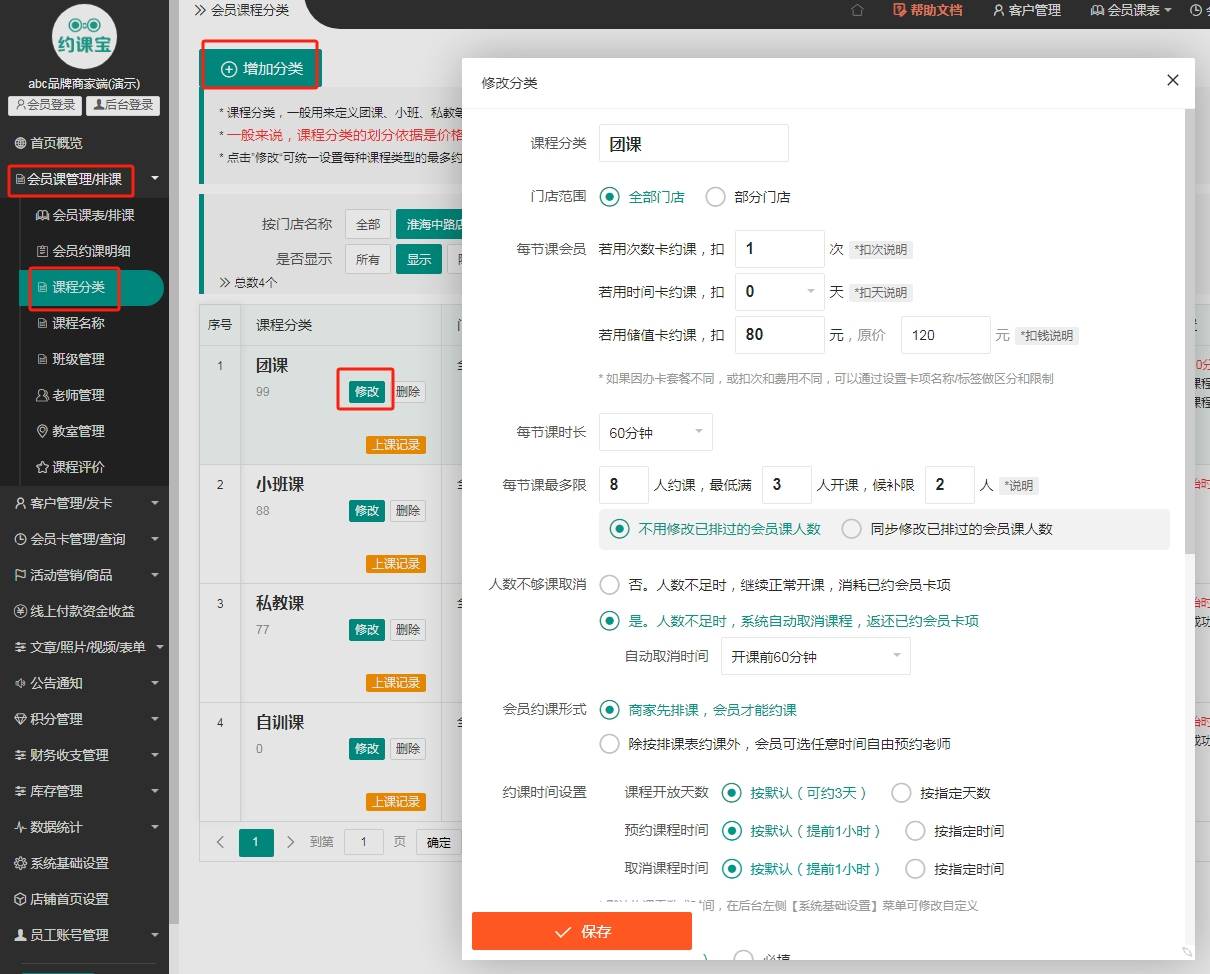Image resolution: width=1210 pixels, height=974 pixels.
Task: Open 帮助文档 link
Action: point(927,10)
